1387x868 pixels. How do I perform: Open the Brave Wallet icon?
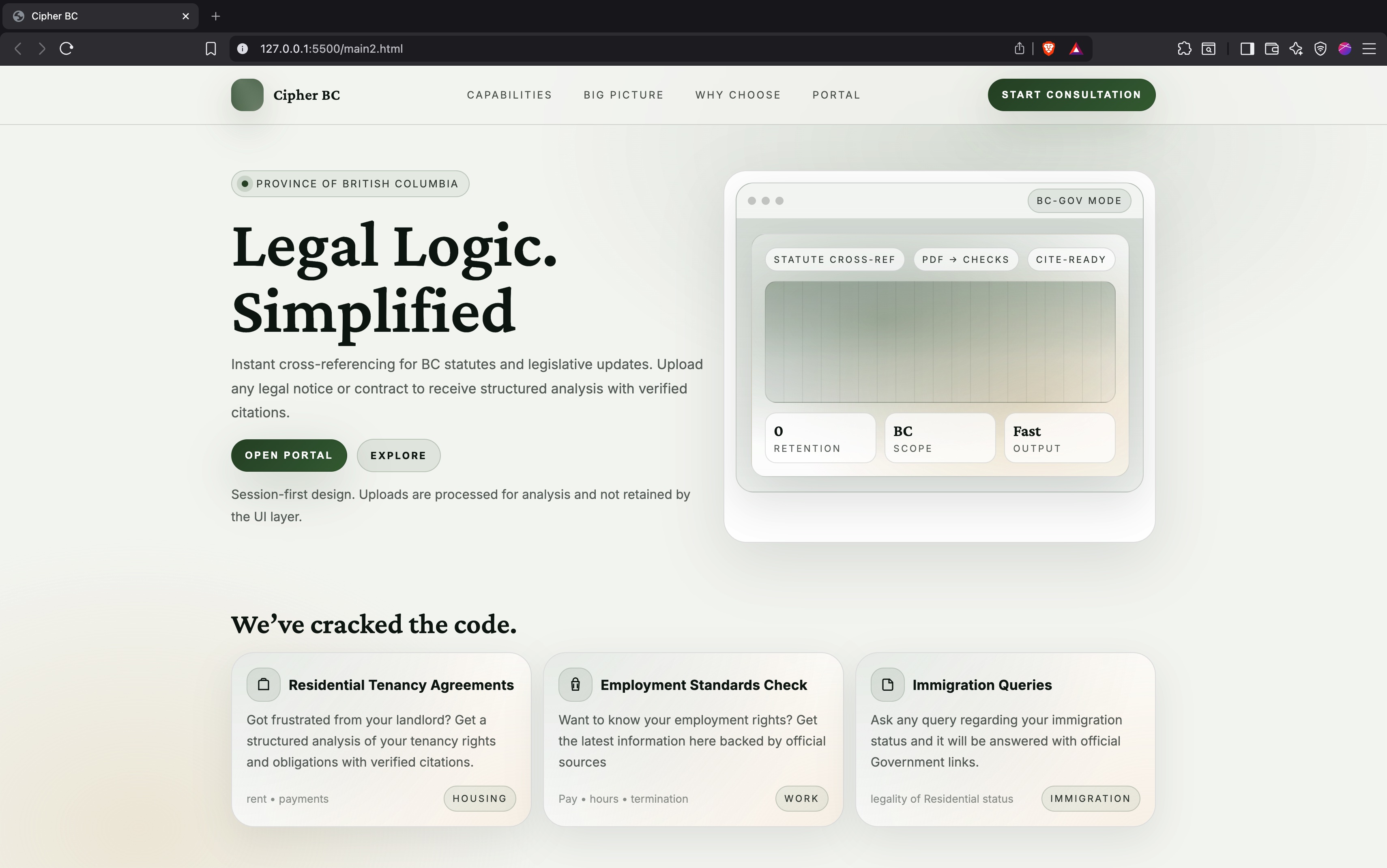pyautogui.click(x=1271, y=49)
